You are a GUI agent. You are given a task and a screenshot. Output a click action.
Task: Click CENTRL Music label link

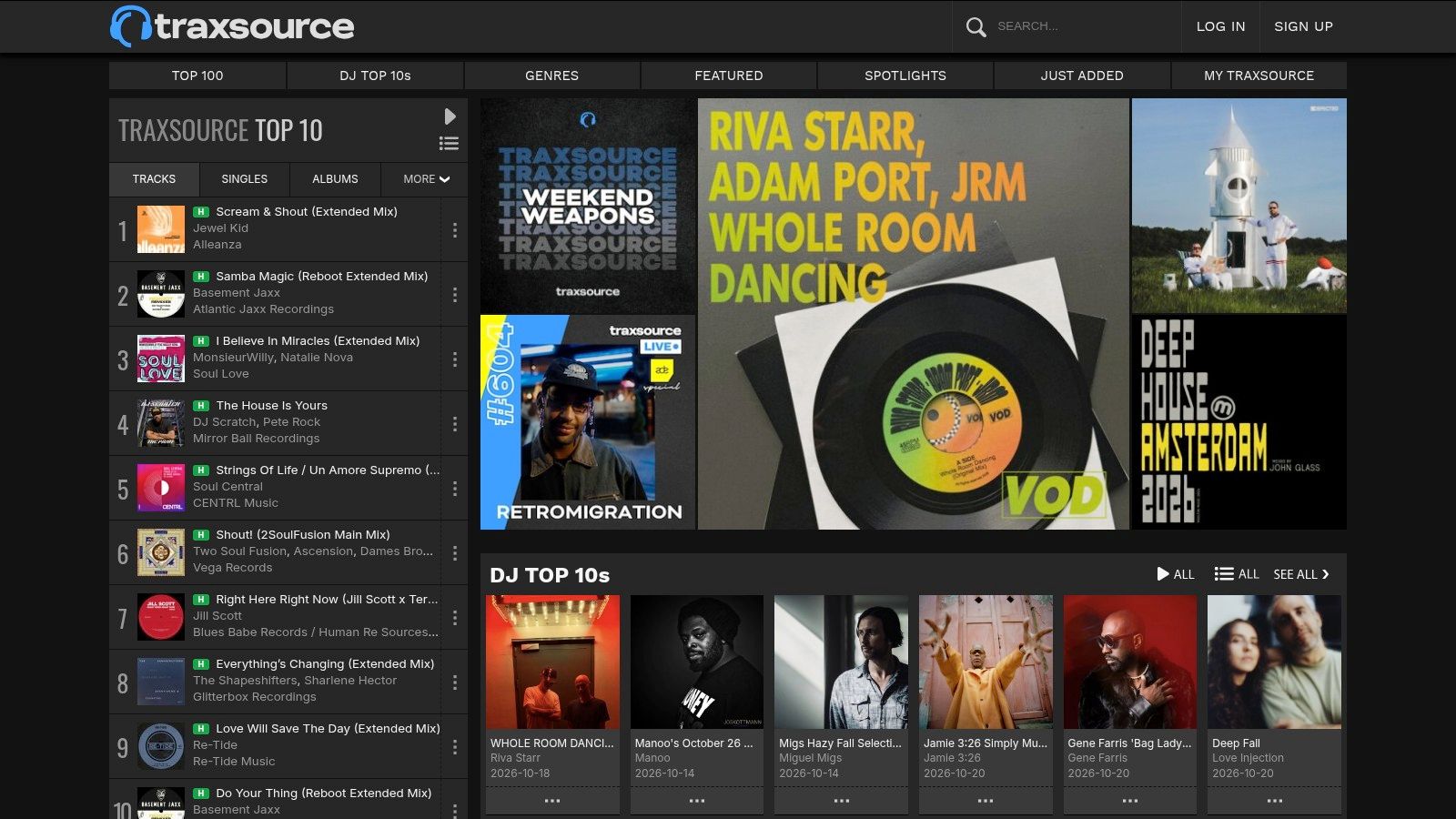click(x=236, y=503)
